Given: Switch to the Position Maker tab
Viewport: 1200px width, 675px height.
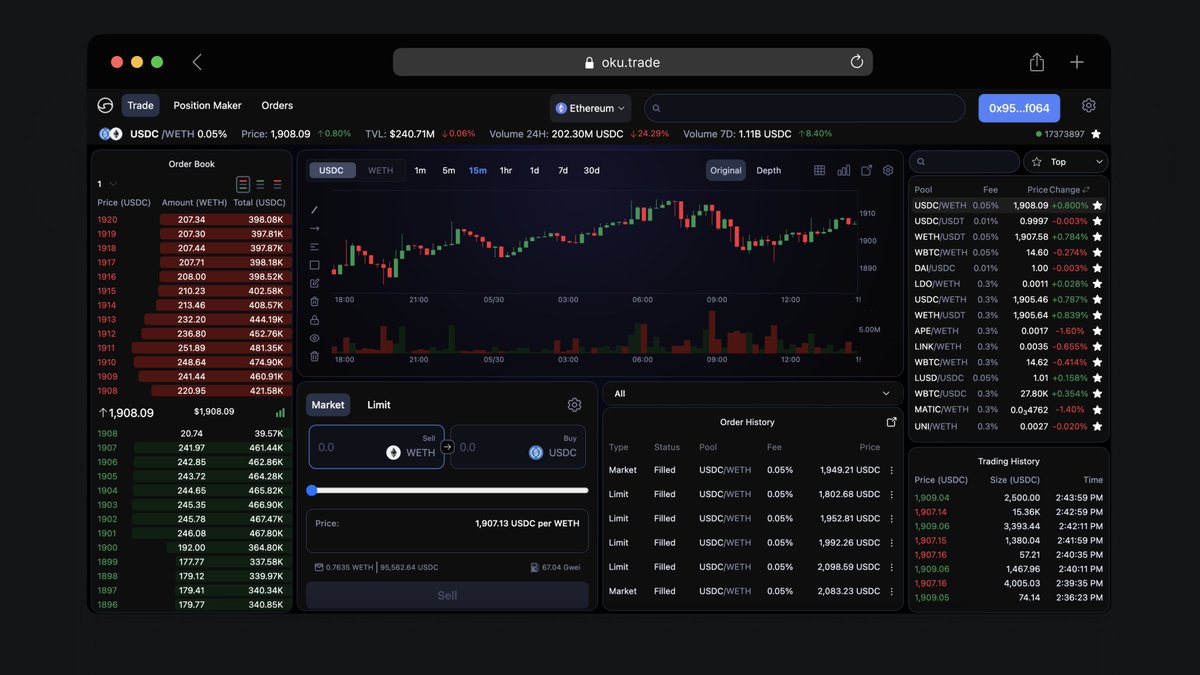Looking at the screenshot, I should tap(207, 105).
